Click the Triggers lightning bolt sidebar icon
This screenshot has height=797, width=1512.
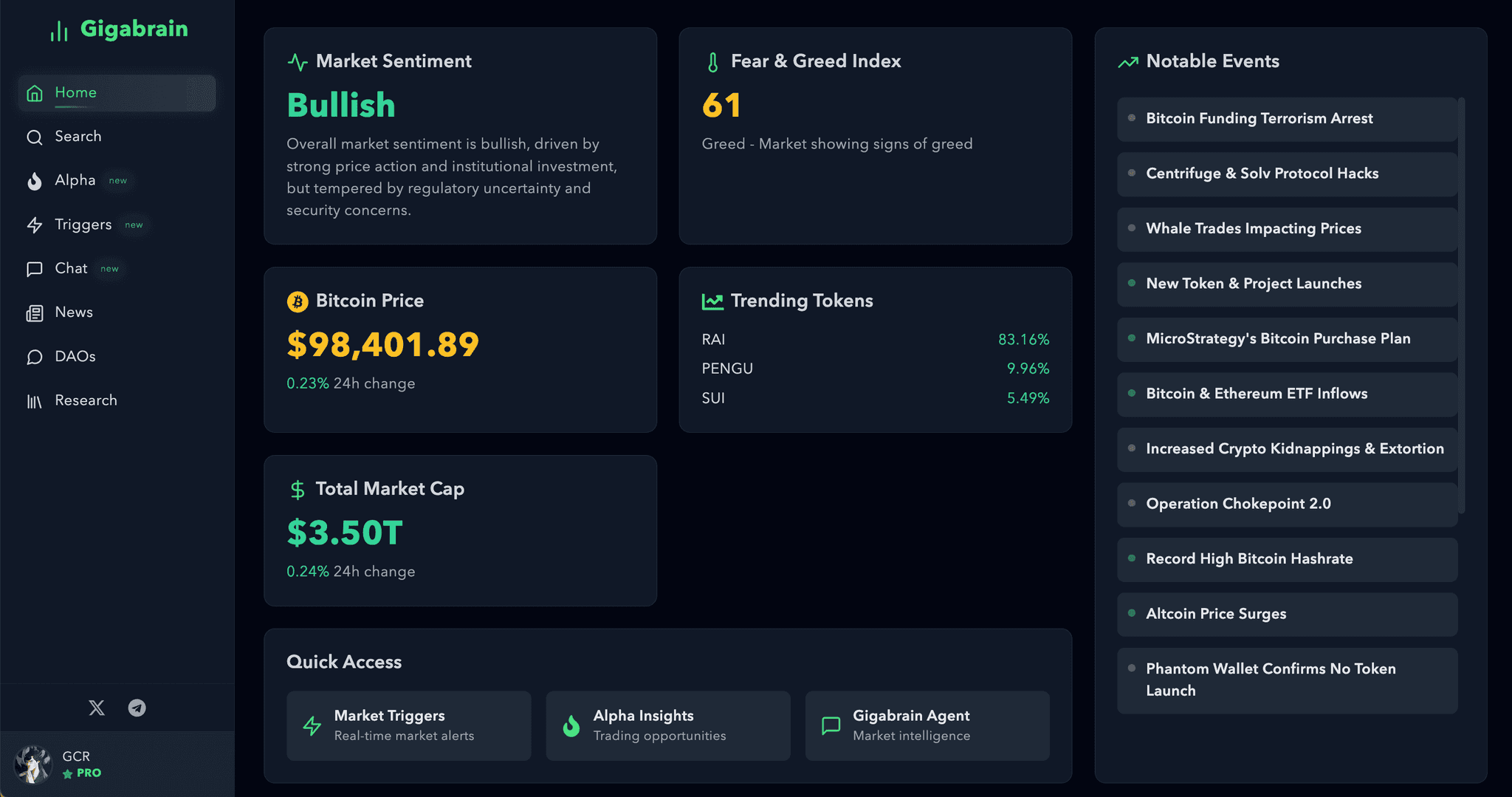point(35,225)
